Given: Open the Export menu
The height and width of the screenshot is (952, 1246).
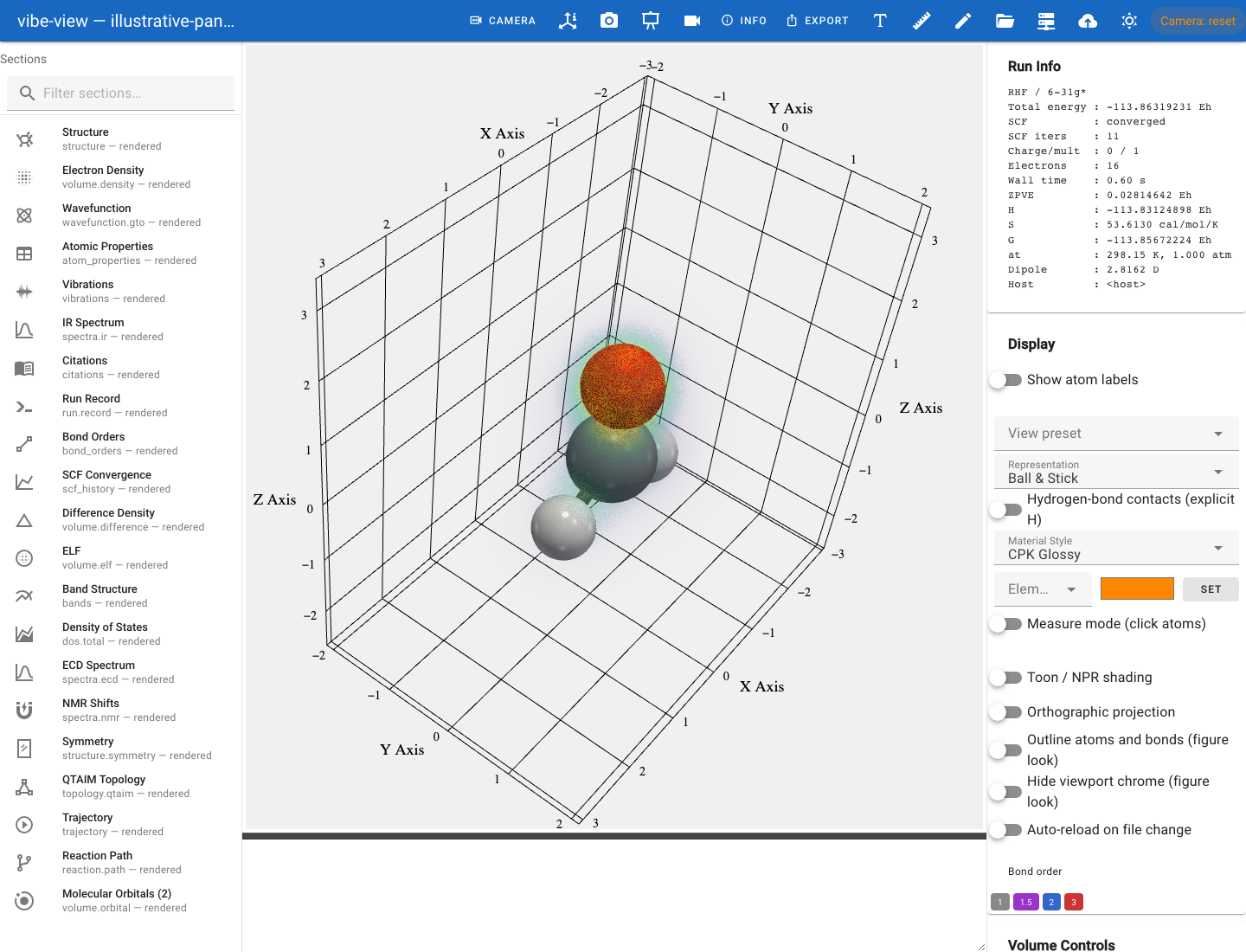Looking at the screenshot, I should [818, 21].
